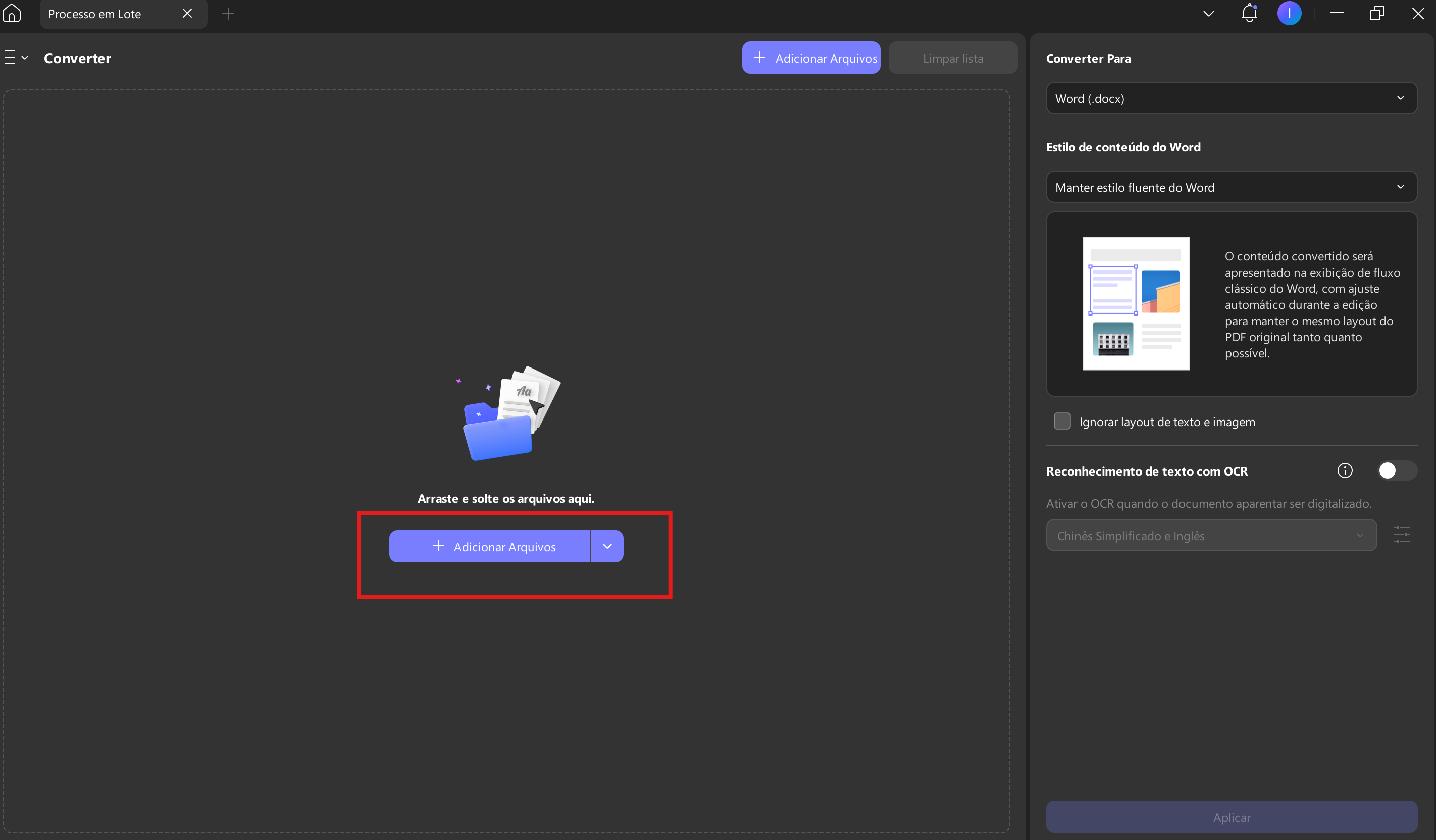Select the Processo em Lote tab

pyautogui.click(x=94, y=14)
